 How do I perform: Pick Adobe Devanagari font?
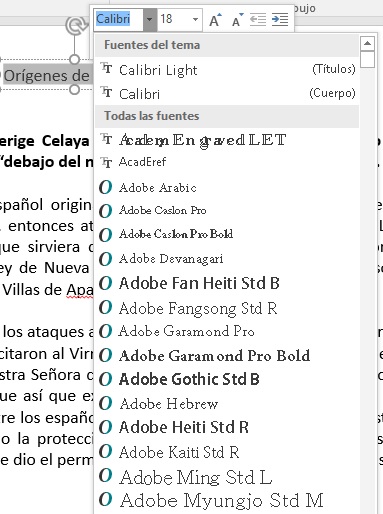click(227, 259)
